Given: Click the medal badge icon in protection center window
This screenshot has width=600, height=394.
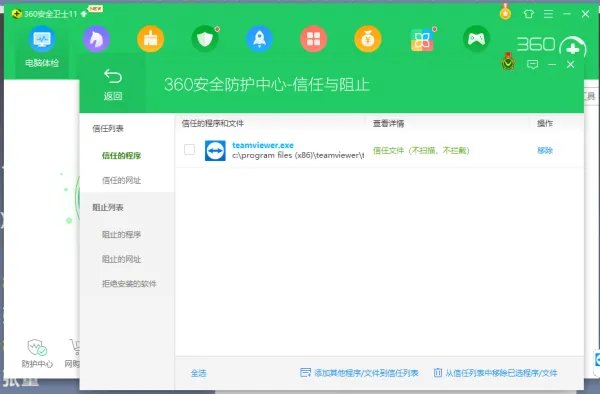Looking at the screenshot, I should 508,61.
